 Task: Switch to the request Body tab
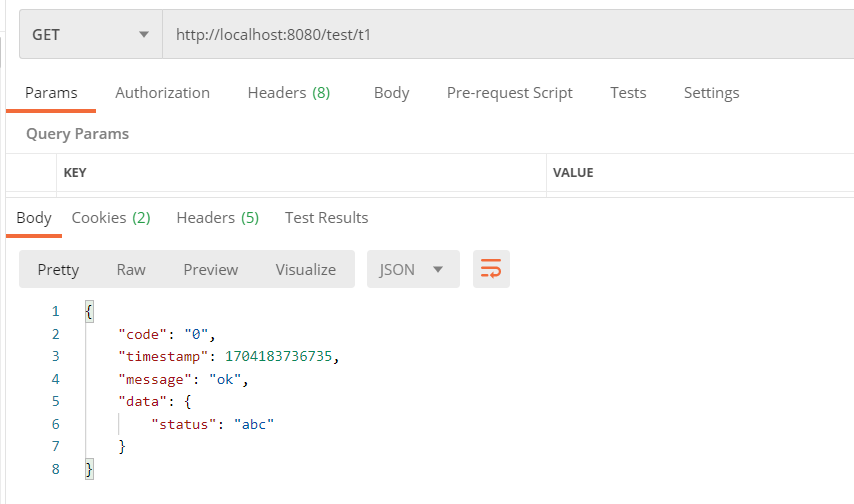tap(391, 93)
